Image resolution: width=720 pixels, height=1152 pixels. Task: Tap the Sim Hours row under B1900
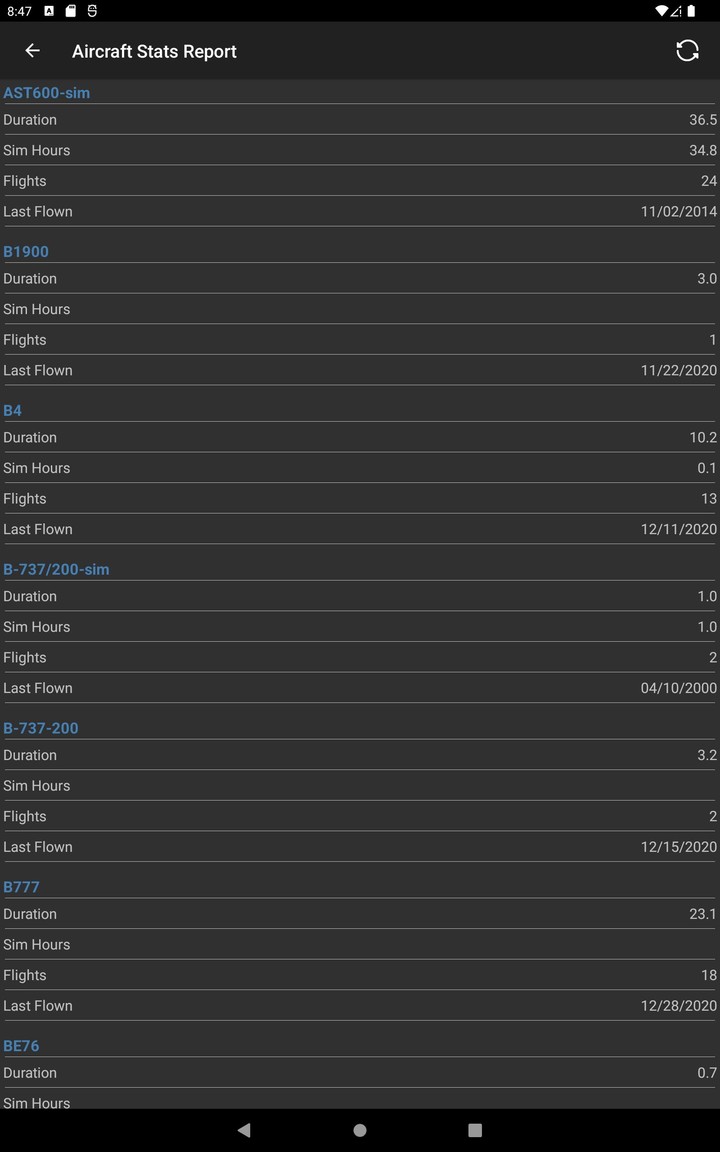360,309
